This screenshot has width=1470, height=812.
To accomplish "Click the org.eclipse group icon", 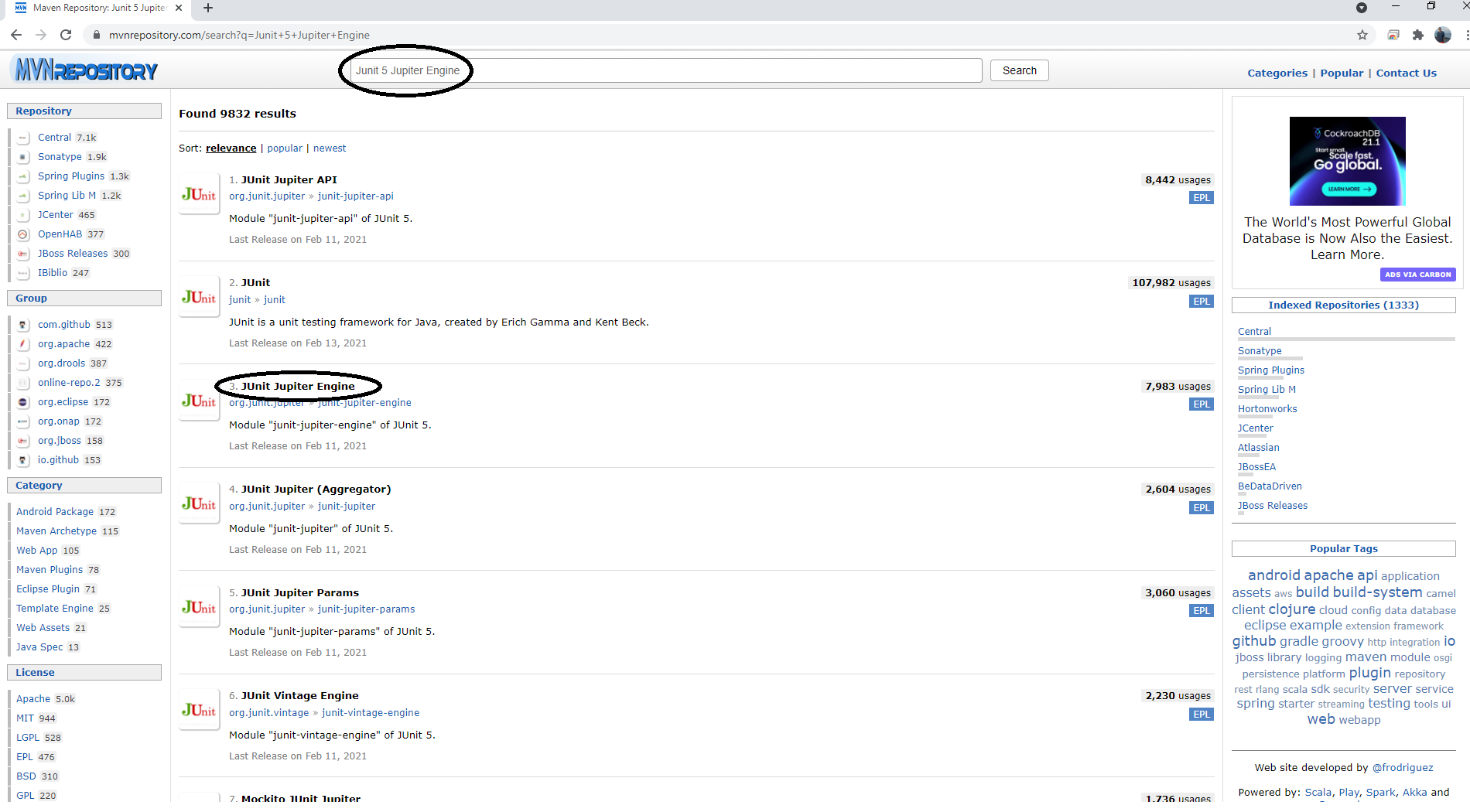I will (23, 402).
